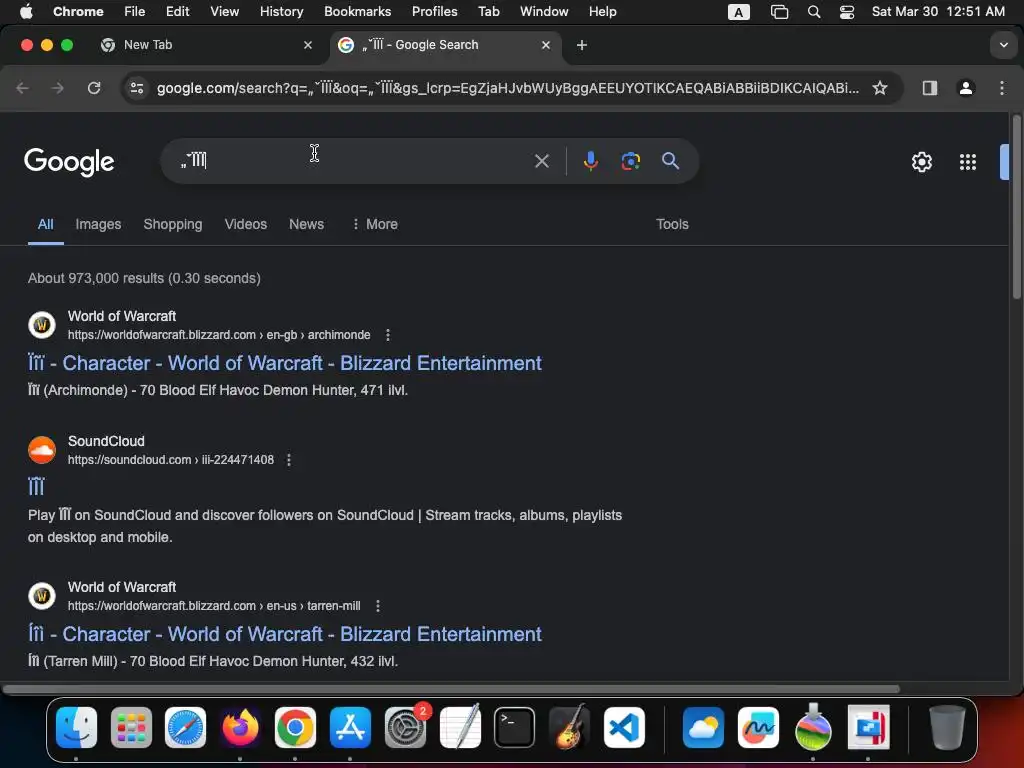Open the SoundCloud result title link

(x=36, y=487)
